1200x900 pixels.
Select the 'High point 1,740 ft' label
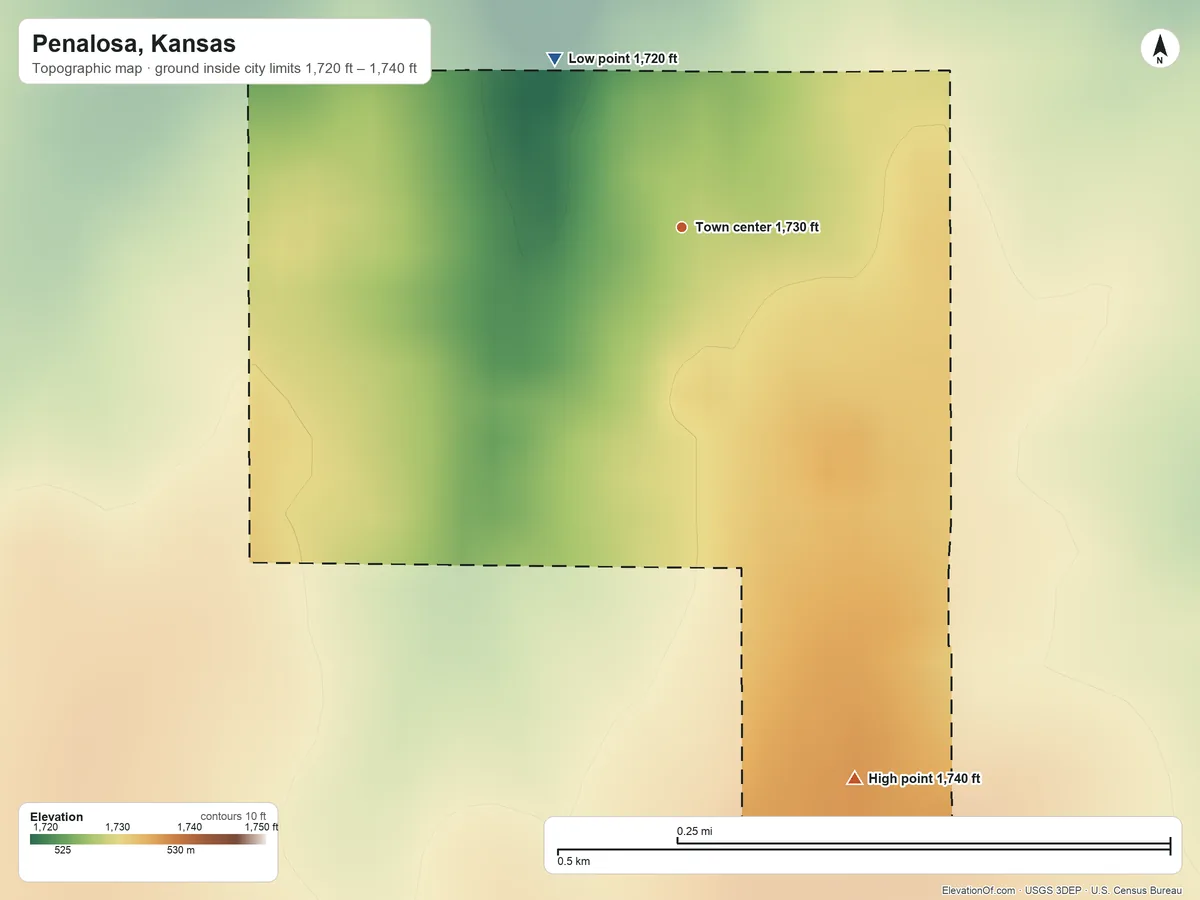925,779
